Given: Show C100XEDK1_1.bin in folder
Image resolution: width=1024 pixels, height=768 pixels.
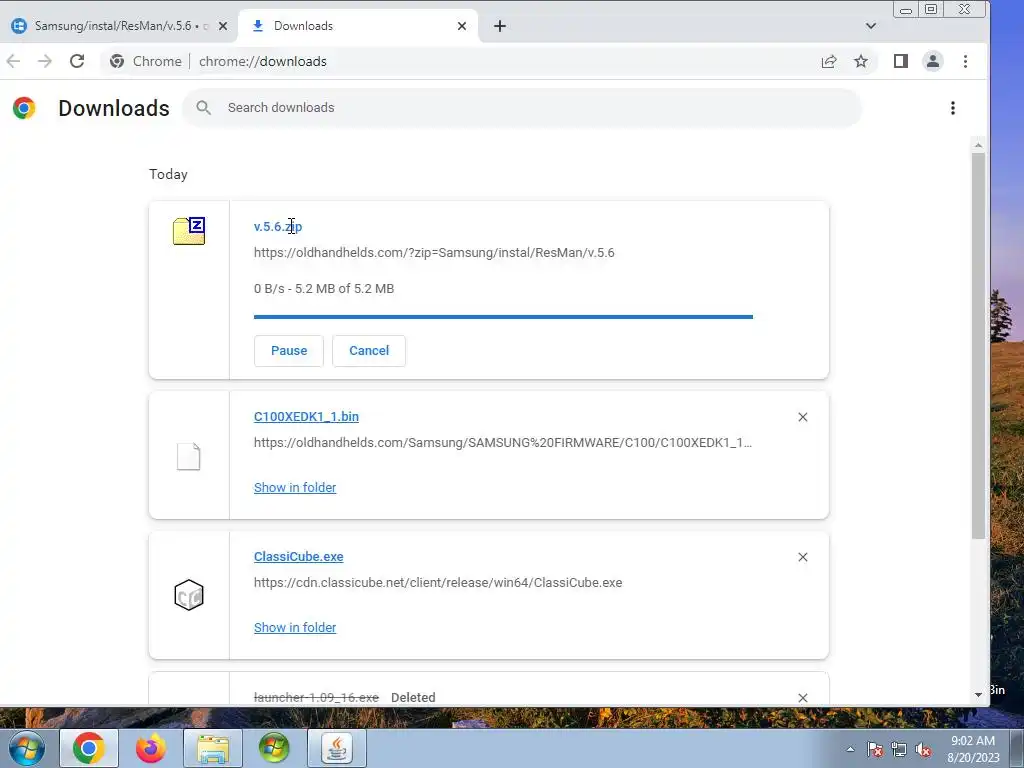Looking at the screenshot, I should coord(295,487).
